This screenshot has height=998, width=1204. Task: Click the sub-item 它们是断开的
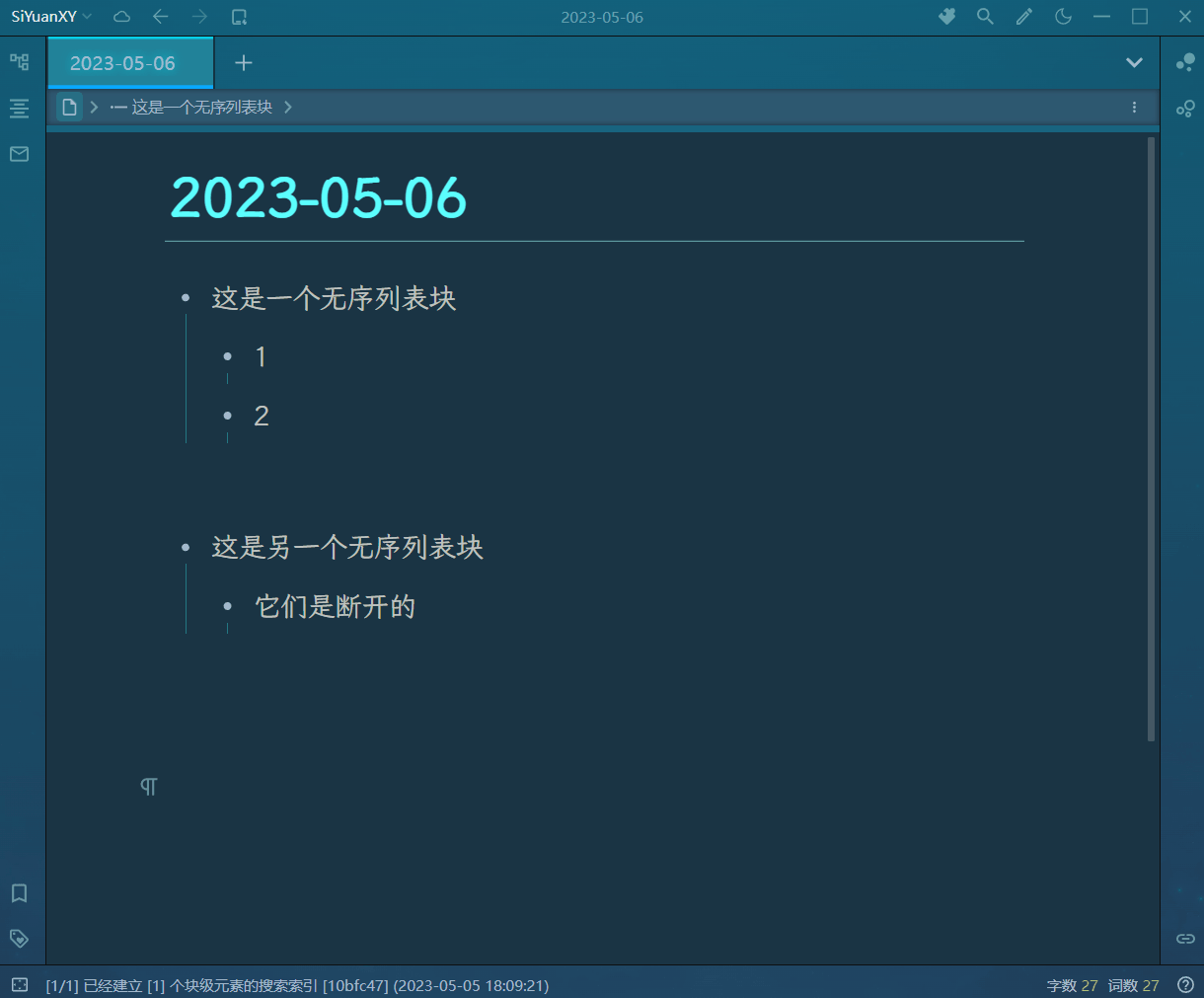click(336, 606)
